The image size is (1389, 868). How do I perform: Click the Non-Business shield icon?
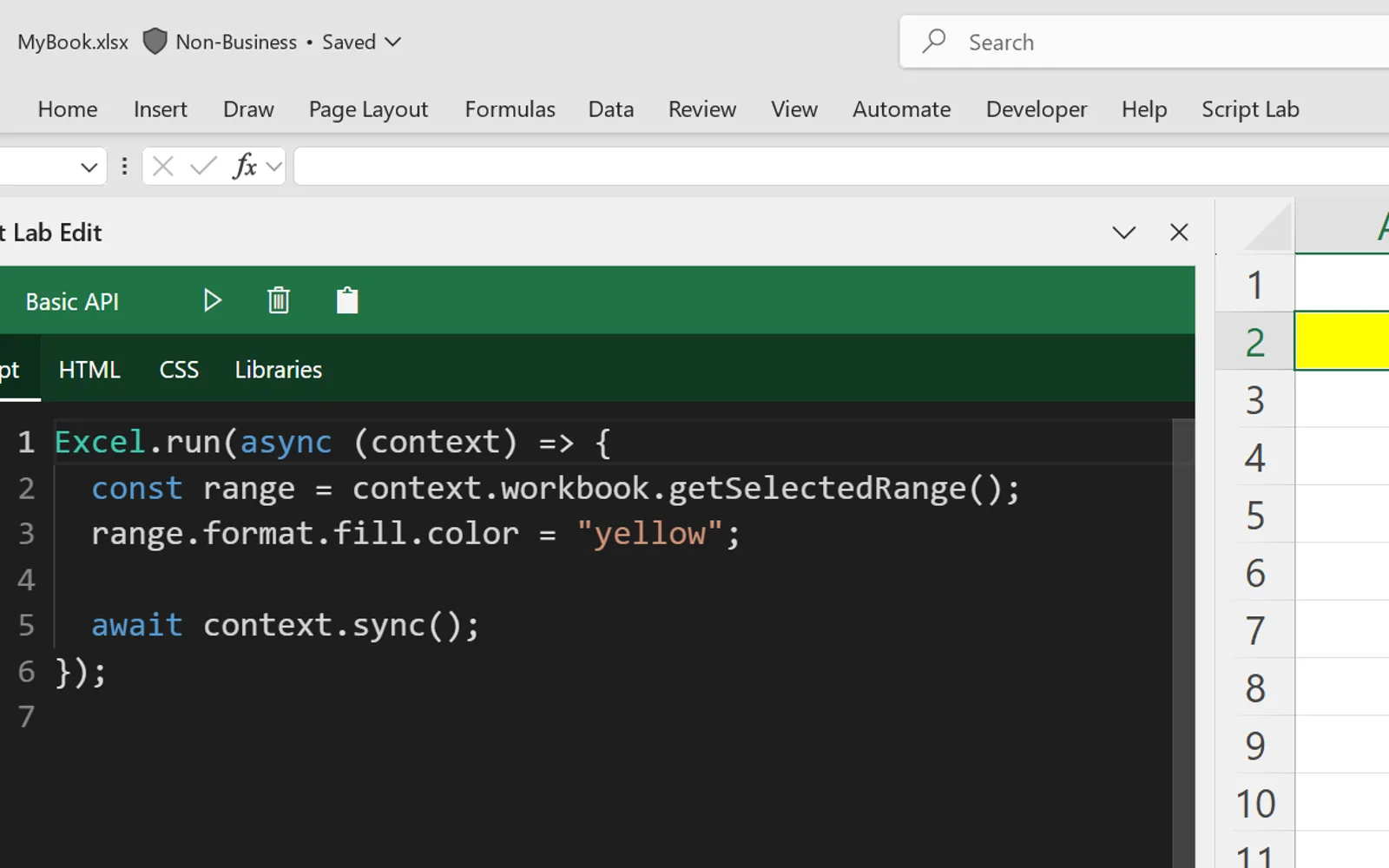click(155, 41)
